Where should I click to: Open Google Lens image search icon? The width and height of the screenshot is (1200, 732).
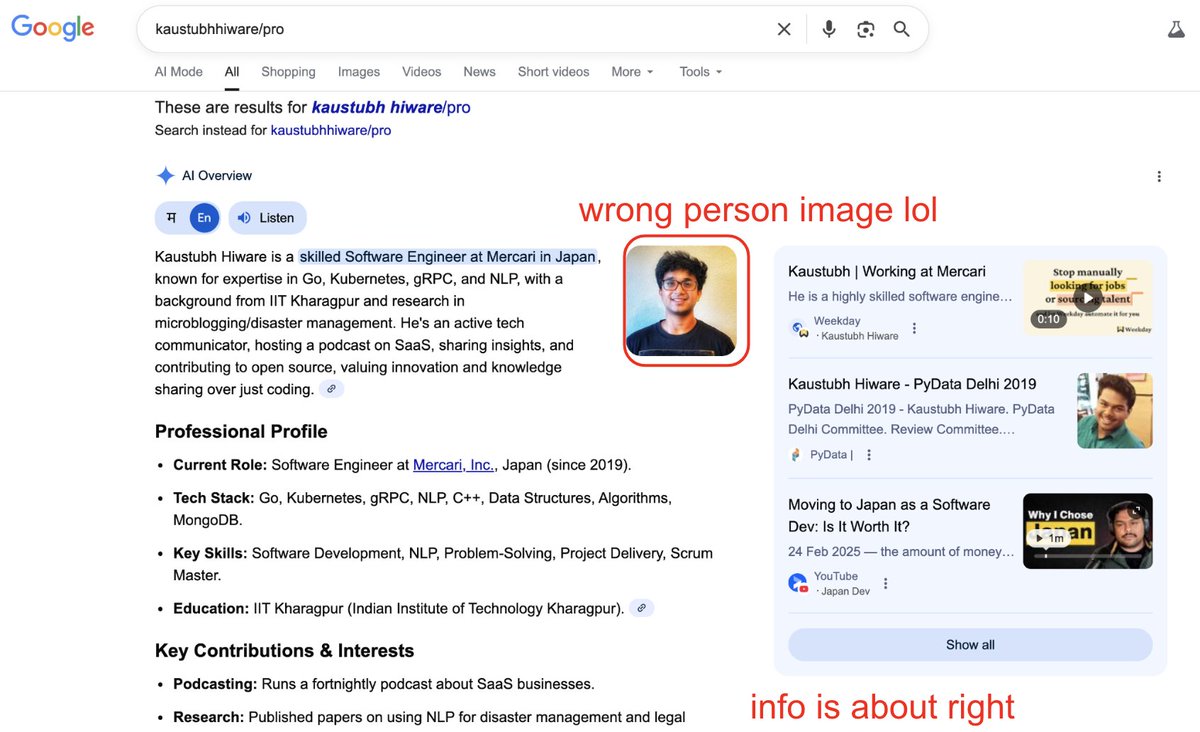click(x=866, y=29)
